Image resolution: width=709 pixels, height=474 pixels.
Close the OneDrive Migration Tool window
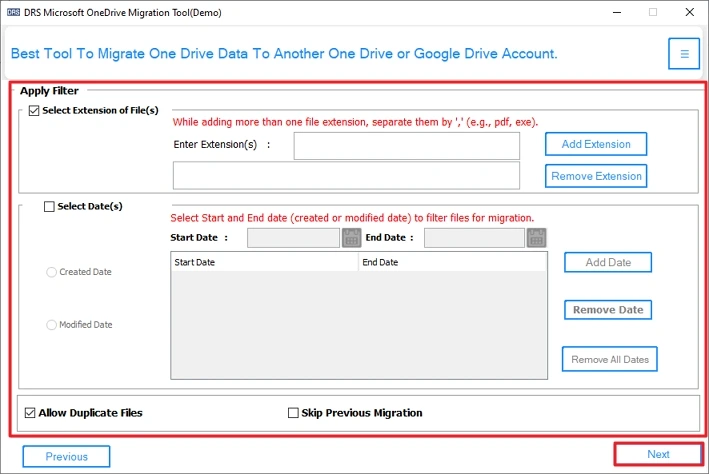(690, 12)
